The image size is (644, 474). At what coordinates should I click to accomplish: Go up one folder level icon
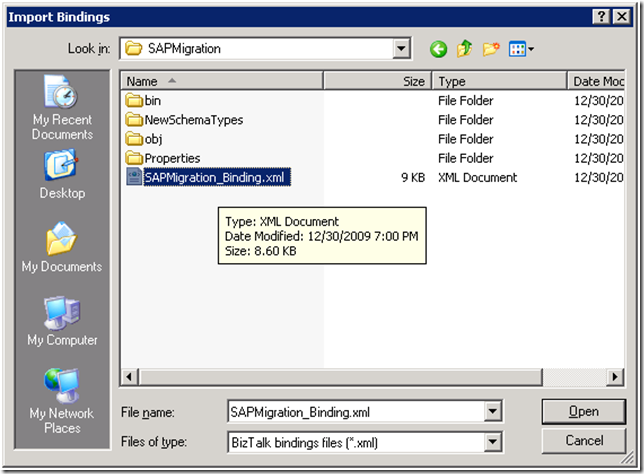coord(464,49)
